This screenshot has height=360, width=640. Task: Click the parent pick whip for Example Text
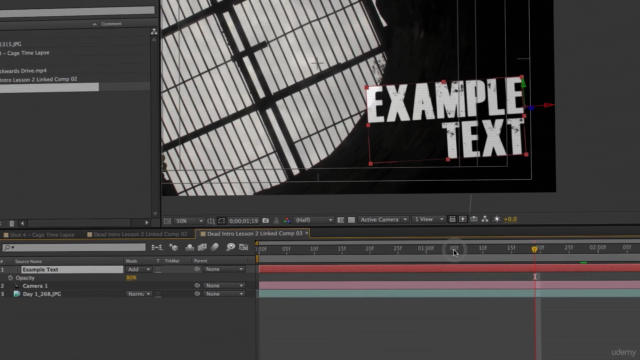click(197, 269)
